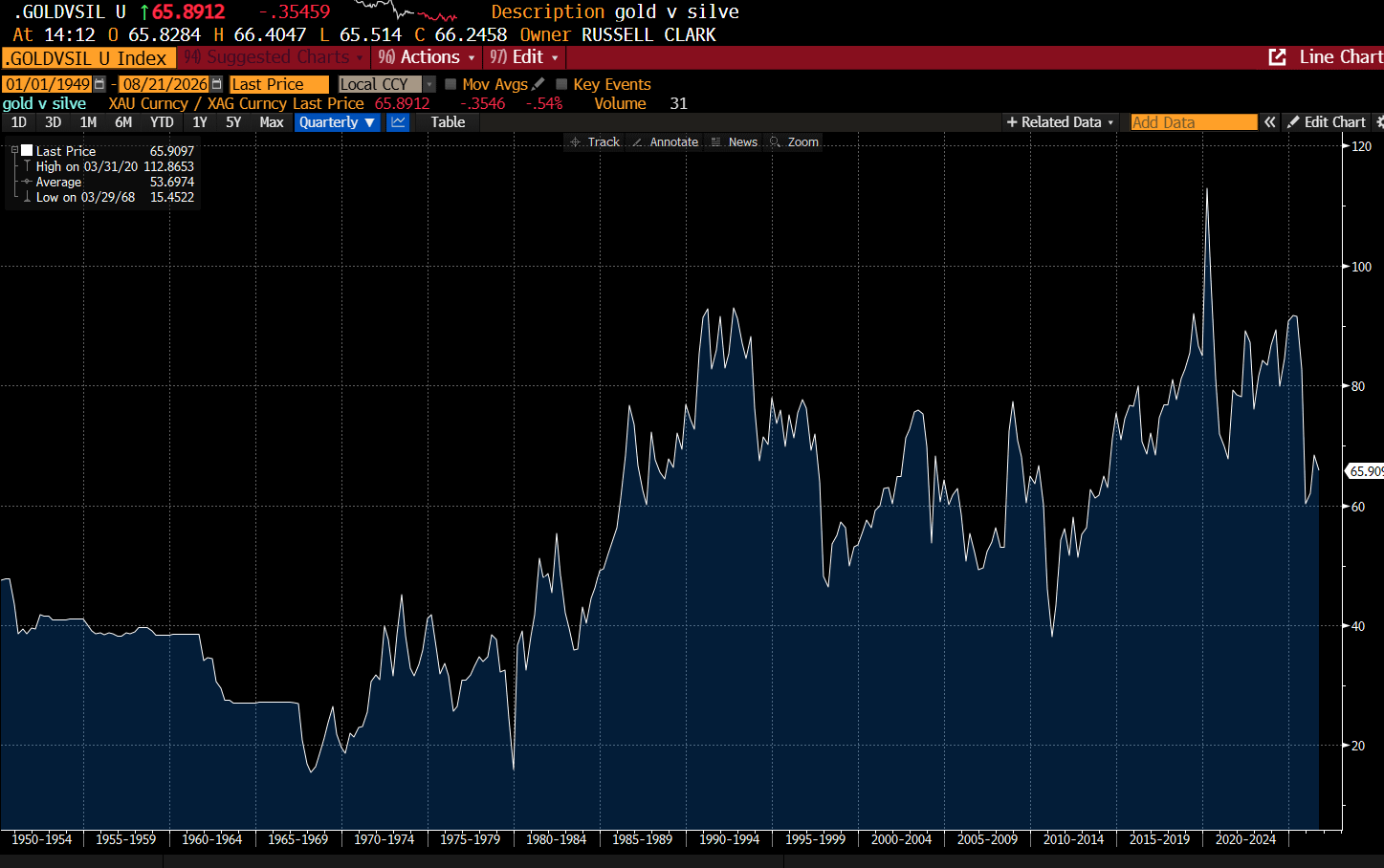
Task: Click the Low marker icon in legend
Action: (x=27, y=197)
